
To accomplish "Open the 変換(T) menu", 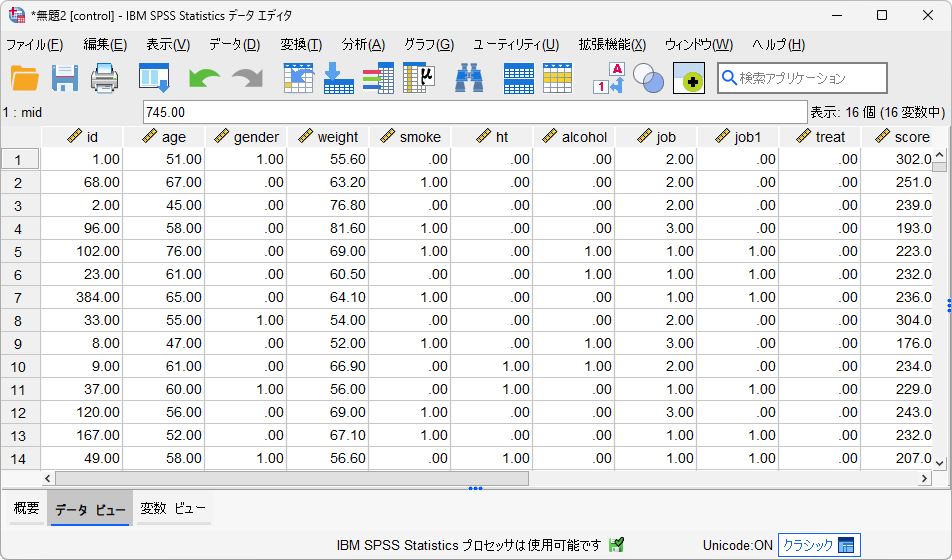I will 301,45.
